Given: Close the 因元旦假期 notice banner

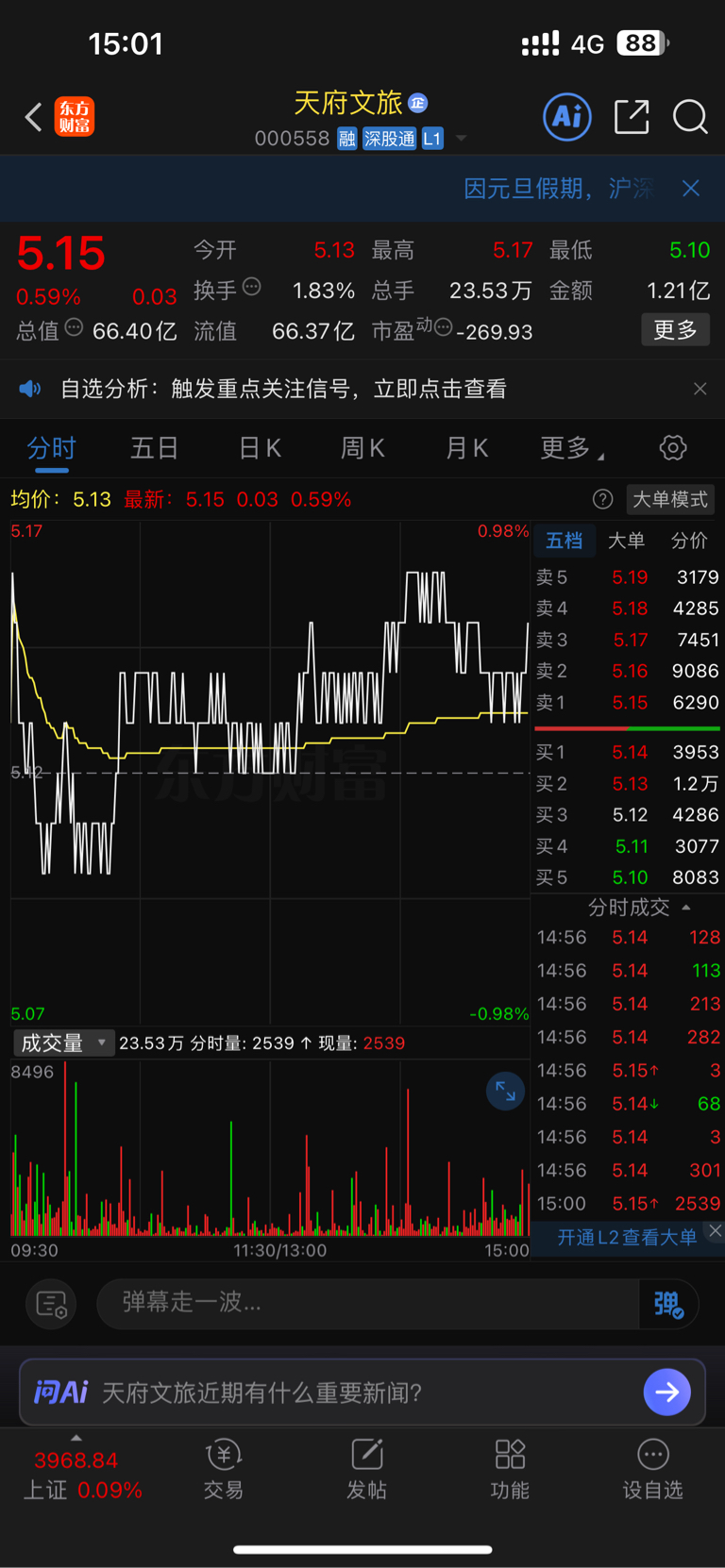Looking at the screenshot, I should (691, 189).
